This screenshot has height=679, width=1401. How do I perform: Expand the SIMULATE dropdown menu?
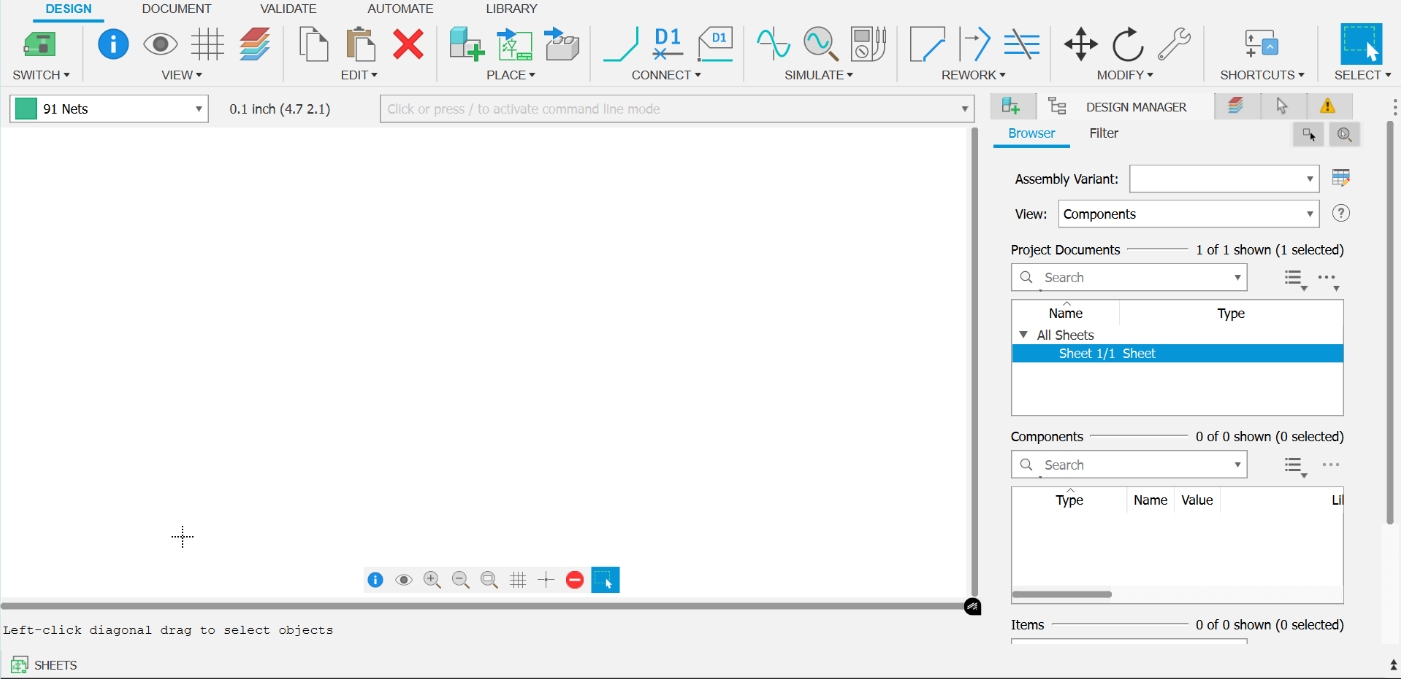819,75
